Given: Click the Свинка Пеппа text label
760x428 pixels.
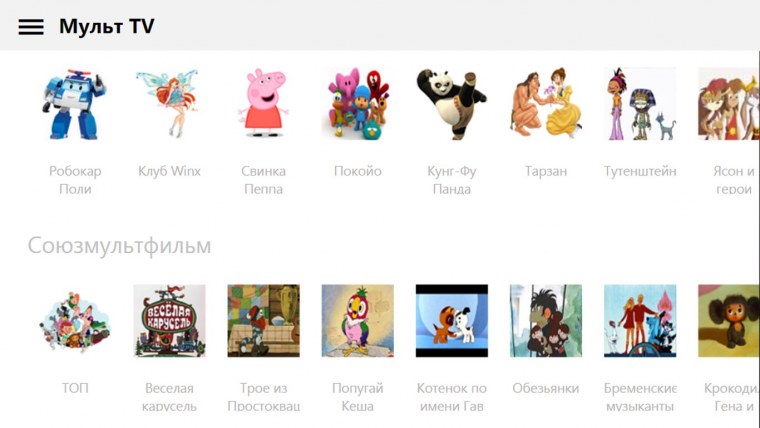Looking at the screenshot, I should coord(263,180).
